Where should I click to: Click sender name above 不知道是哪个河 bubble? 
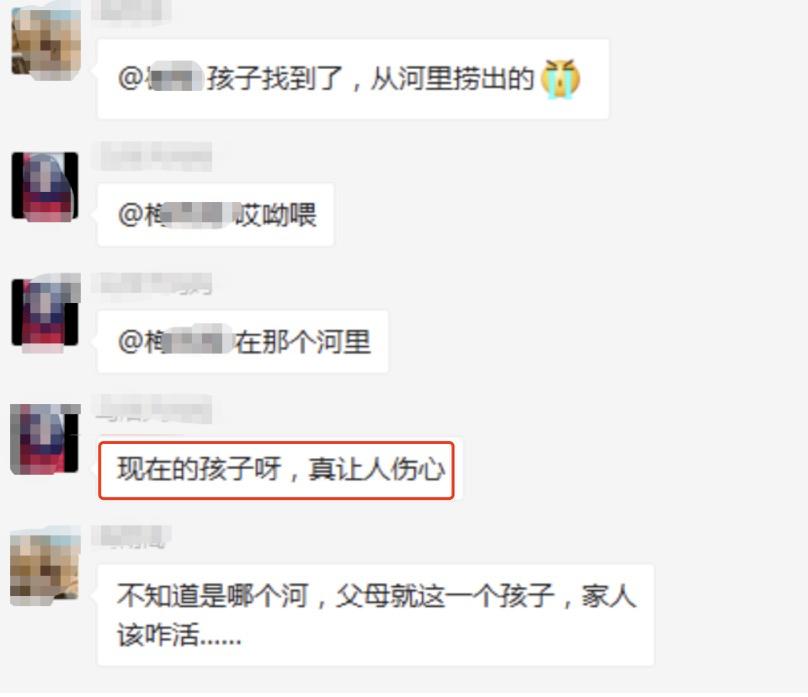point(132,537)
